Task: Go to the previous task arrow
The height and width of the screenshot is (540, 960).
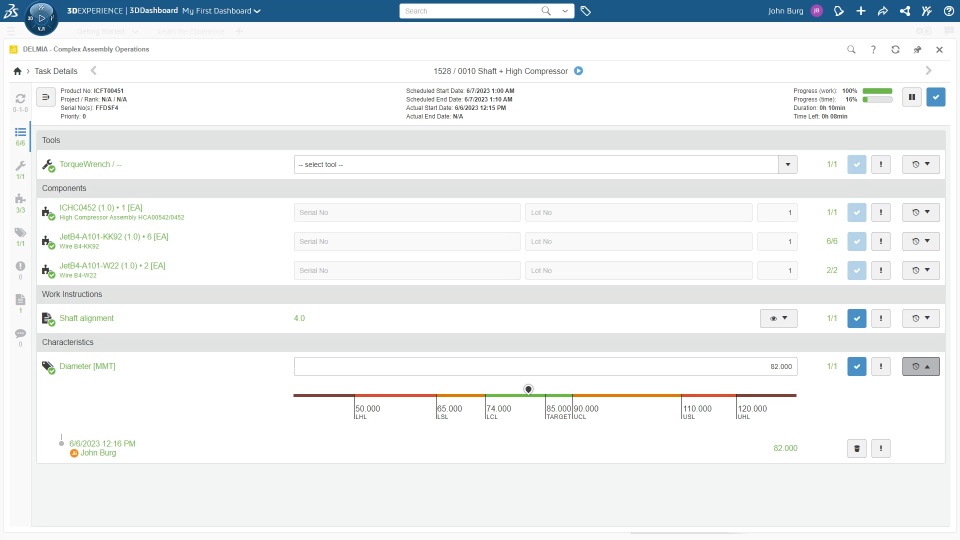Action: click(94, 70)
